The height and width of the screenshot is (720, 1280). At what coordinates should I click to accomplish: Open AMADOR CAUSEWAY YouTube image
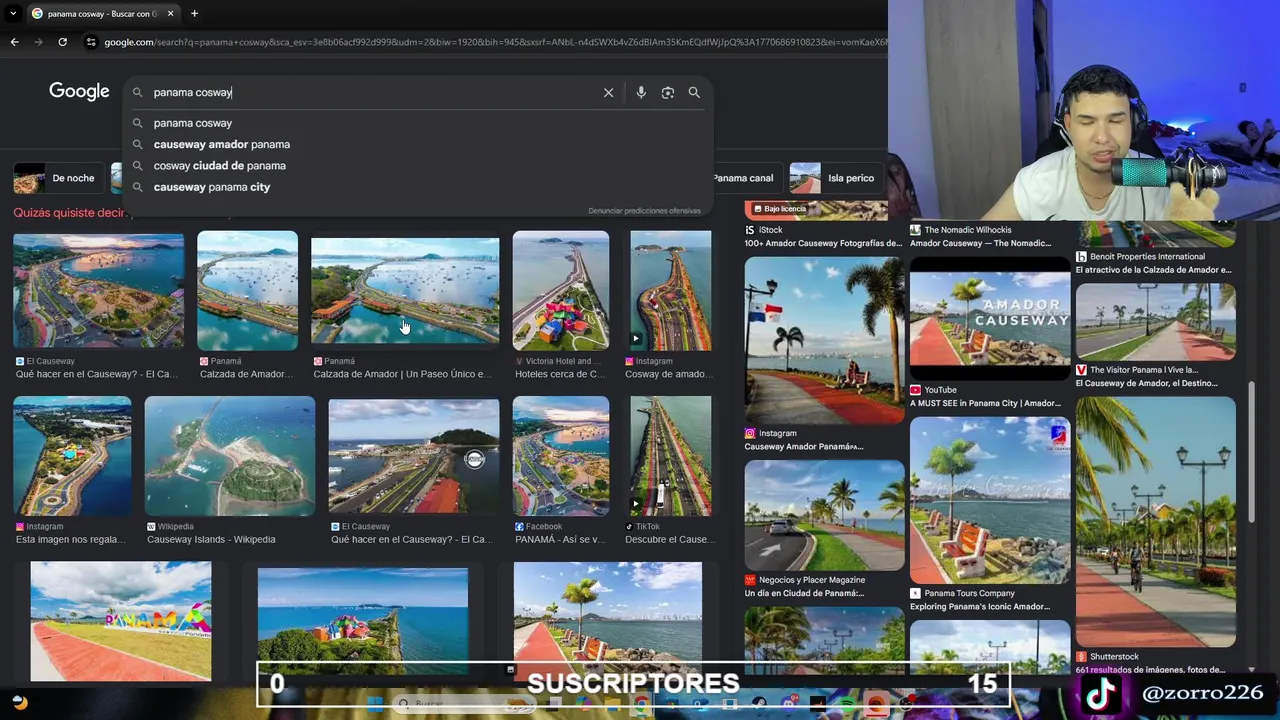pos(990,318)
